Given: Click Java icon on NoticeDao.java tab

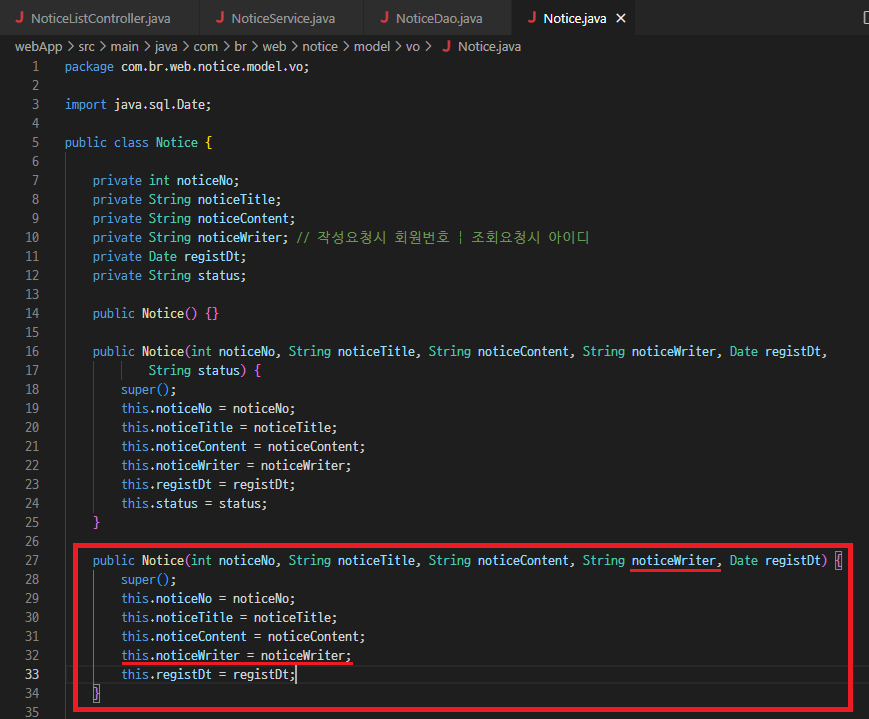Looking at the screenshot, I should [x=385, y=18].
